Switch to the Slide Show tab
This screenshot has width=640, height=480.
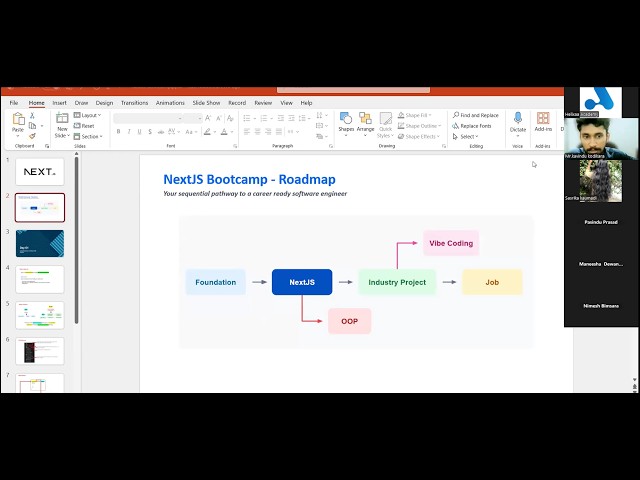[206, 103]
